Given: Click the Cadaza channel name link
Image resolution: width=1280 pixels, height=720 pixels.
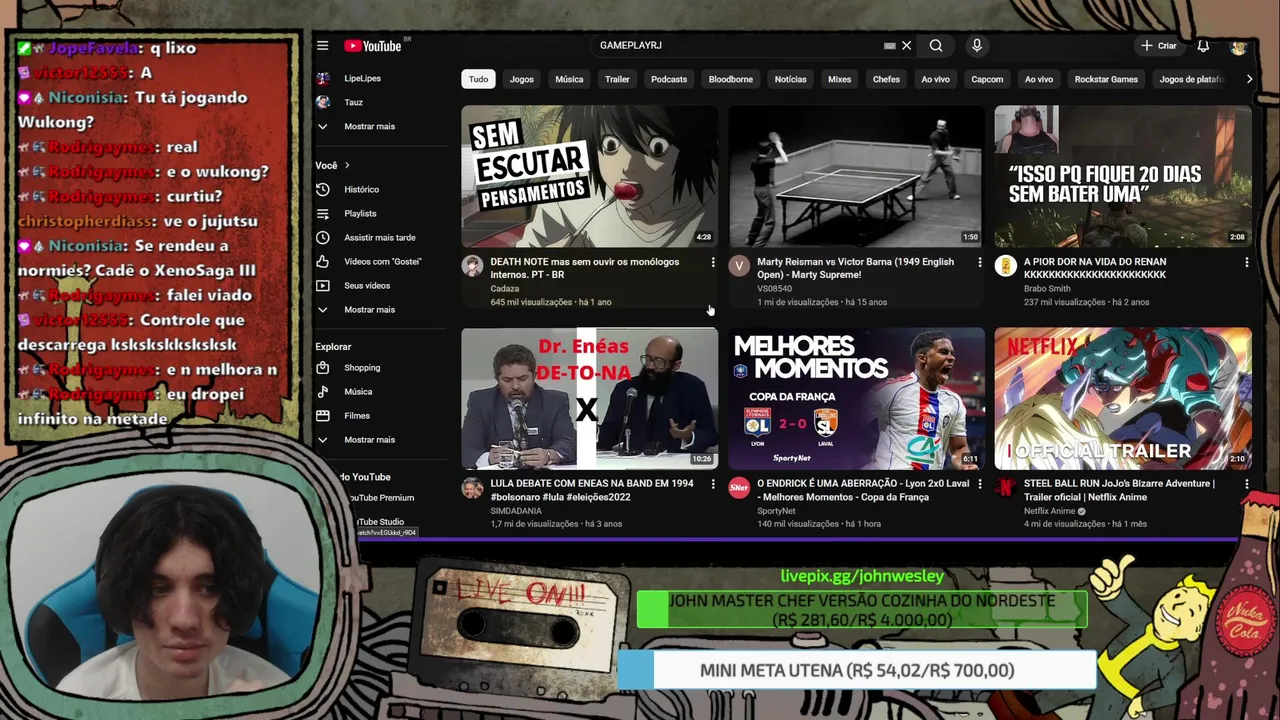Looking at the screenshot, I should [505, 289].
